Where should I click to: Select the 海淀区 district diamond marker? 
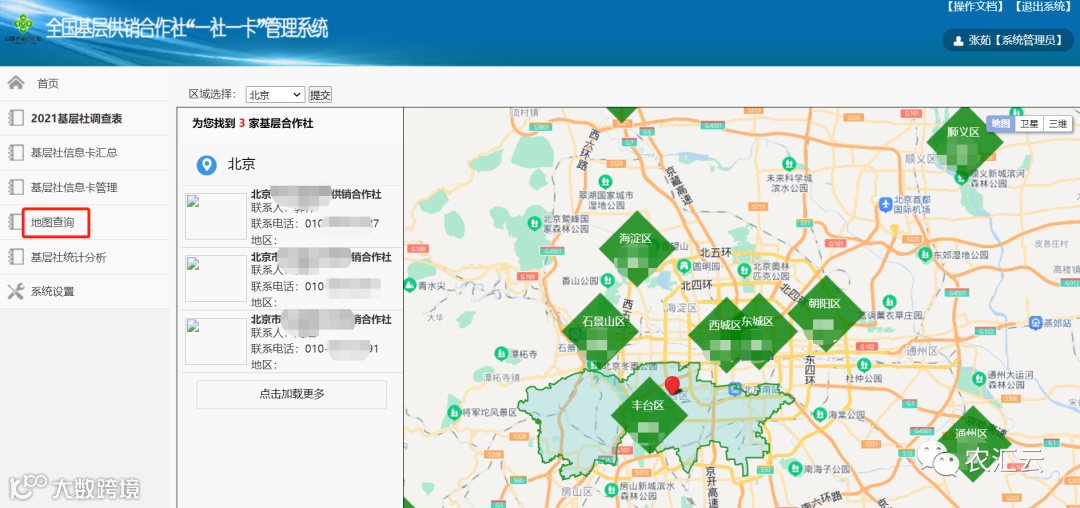click(636, 248)
